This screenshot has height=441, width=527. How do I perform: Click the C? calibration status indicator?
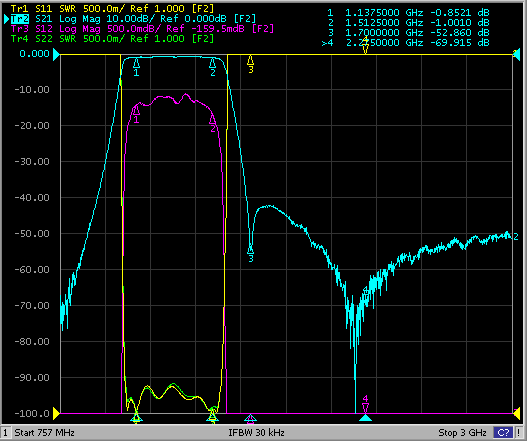tap(503, 432)
